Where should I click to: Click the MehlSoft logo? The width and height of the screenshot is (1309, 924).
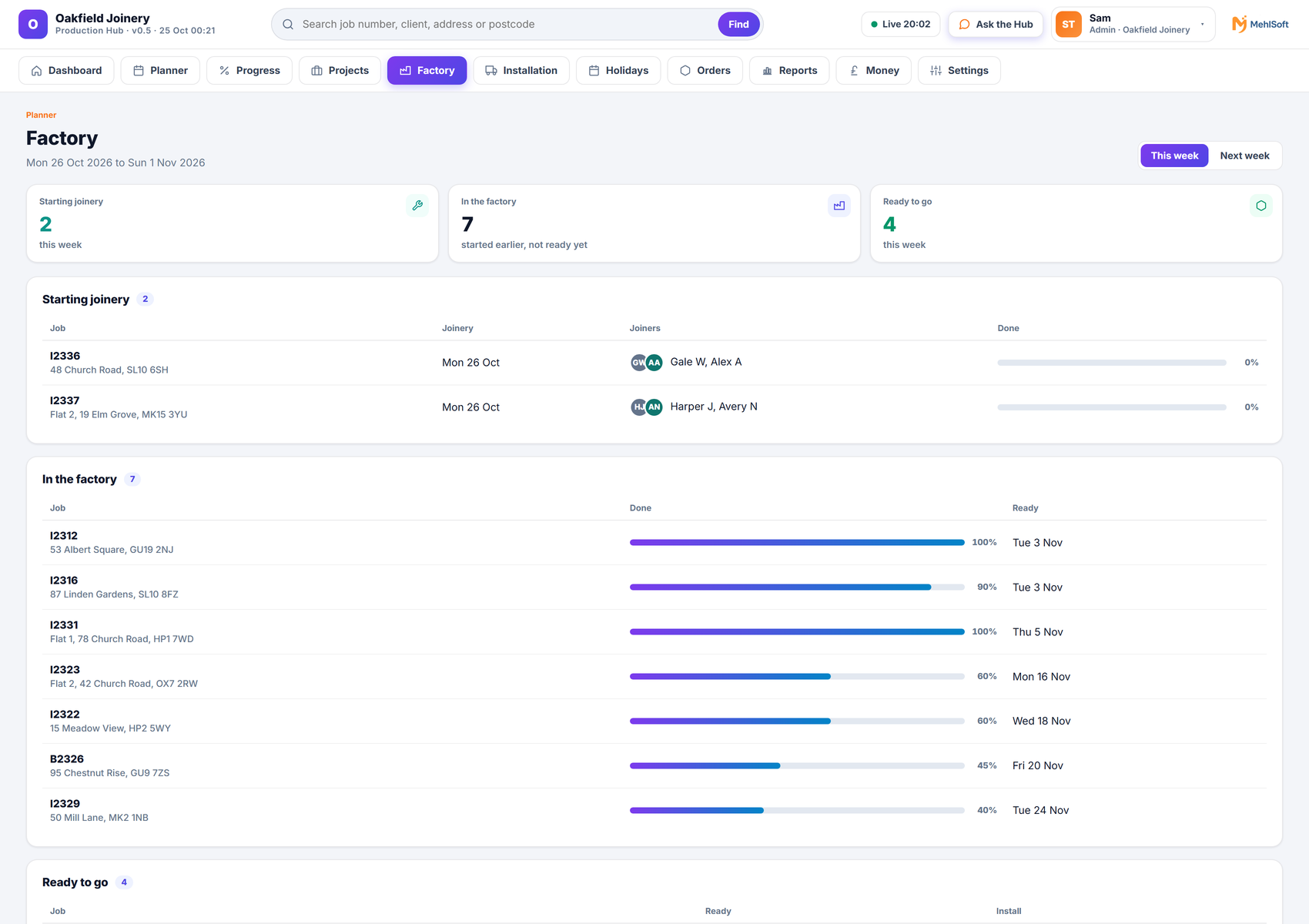pyautogui.click(x=1260, y=24)
